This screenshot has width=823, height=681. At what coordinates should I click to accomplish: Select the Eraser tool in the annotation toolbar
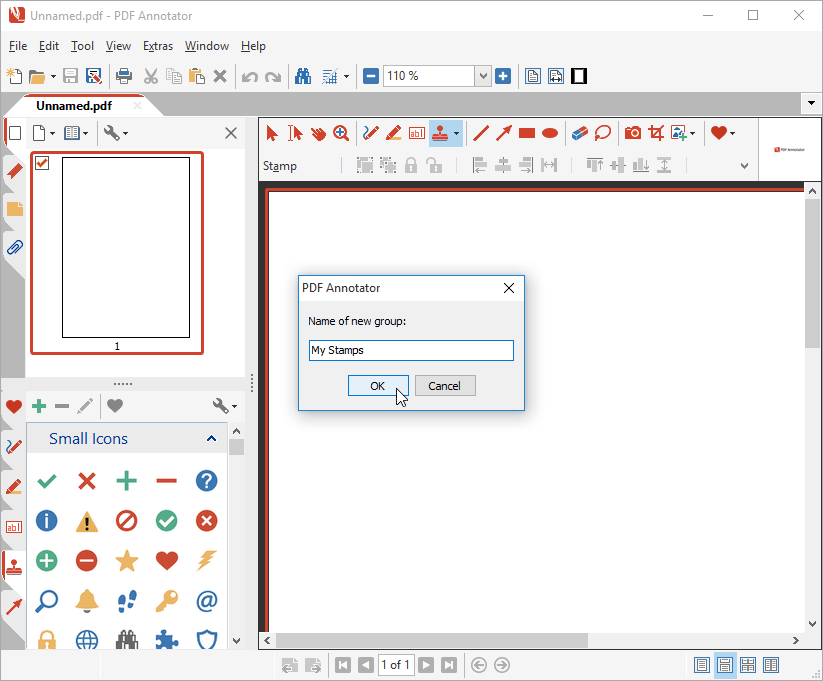[x=579, y=133]
